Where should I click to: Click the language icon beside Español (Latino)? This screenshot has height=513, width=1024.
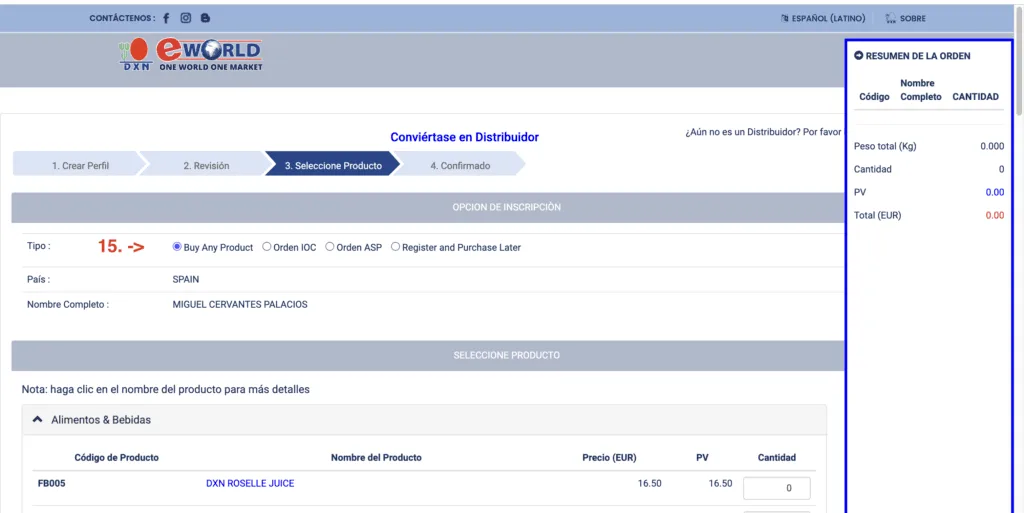click(x=785, y=18)
